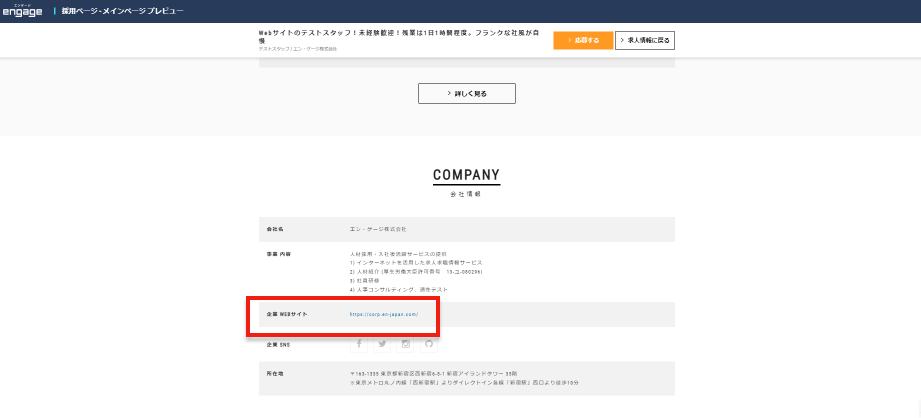Click the 会社情報 subtitle under COMPANY
The height and width of the screenshot is (418, 921).
[466, 194]
